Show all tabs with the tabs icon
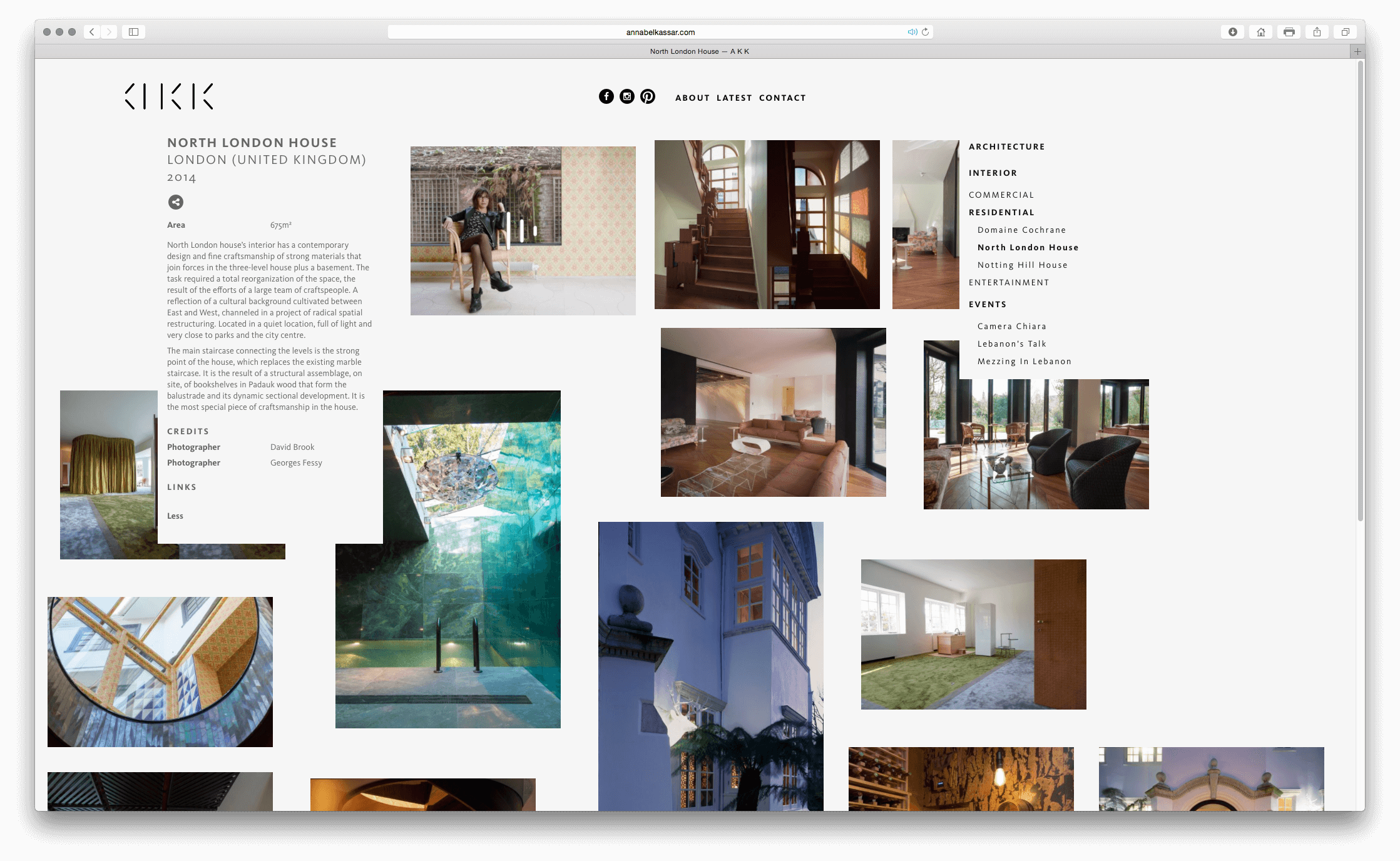The height and width of the screenshot is (861, 1400). [x=1345, y=32]
